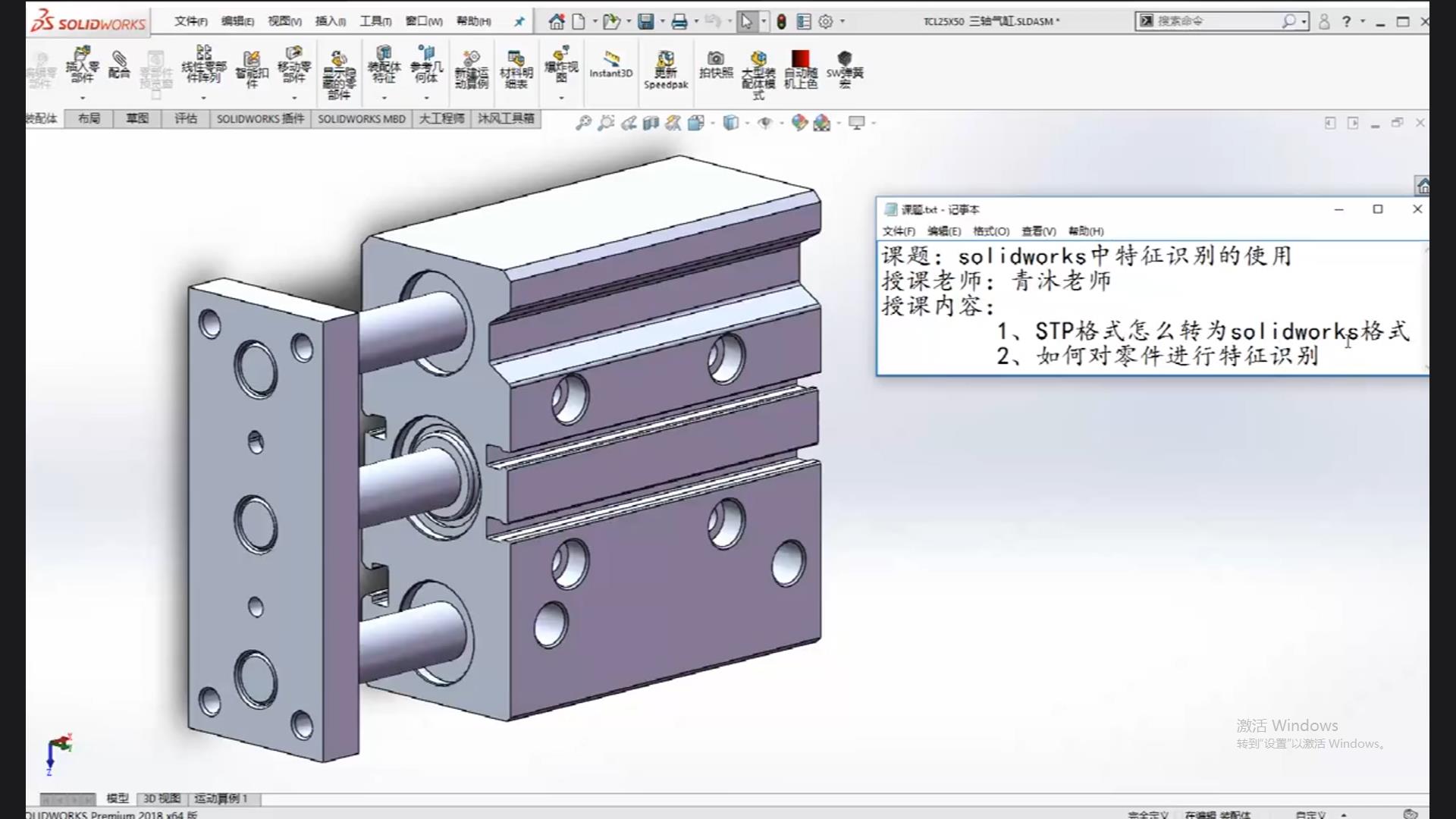Click the Update Speedpak icon

coord(666,68)
